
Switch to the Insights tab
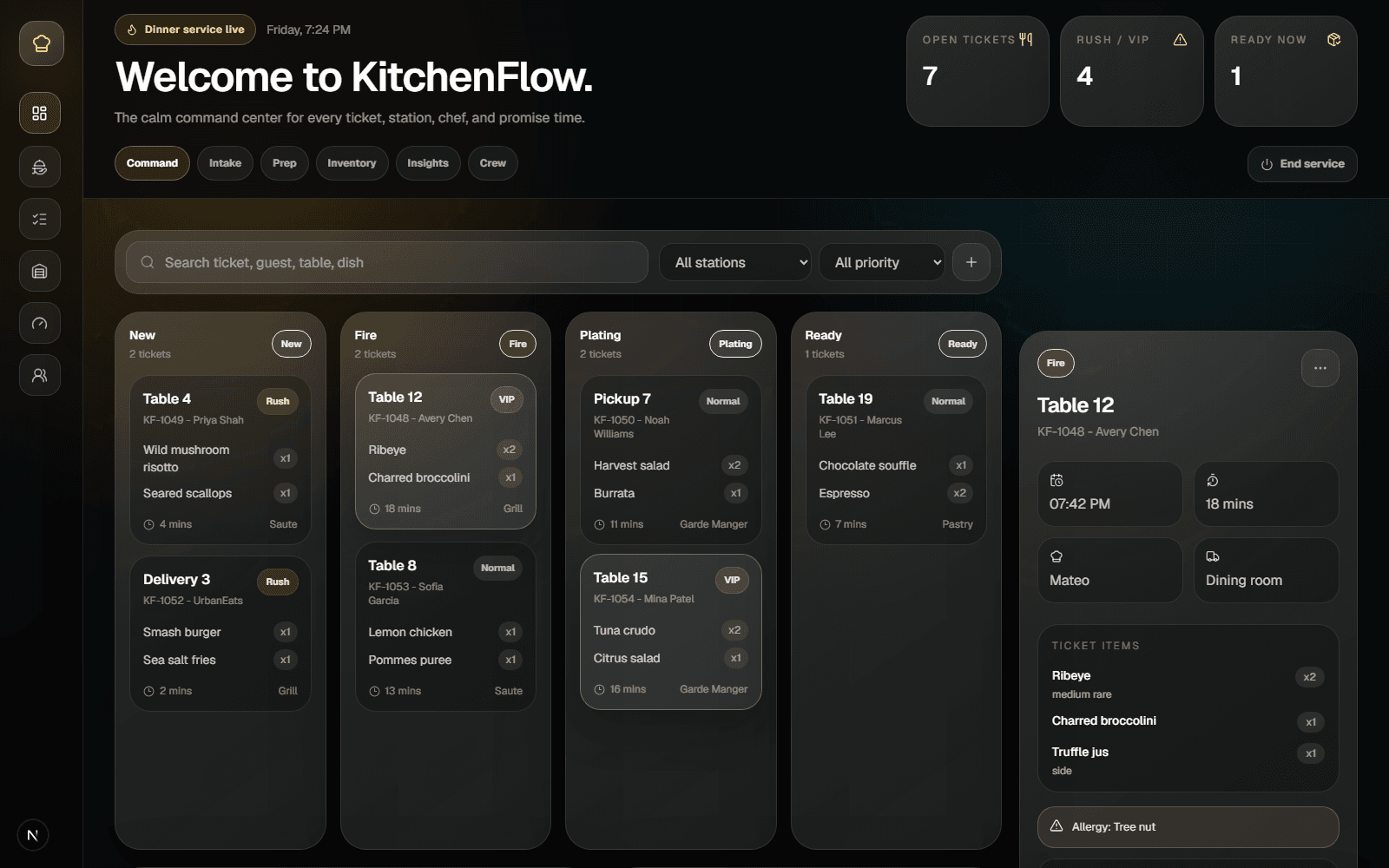click(x=428, y=163)
